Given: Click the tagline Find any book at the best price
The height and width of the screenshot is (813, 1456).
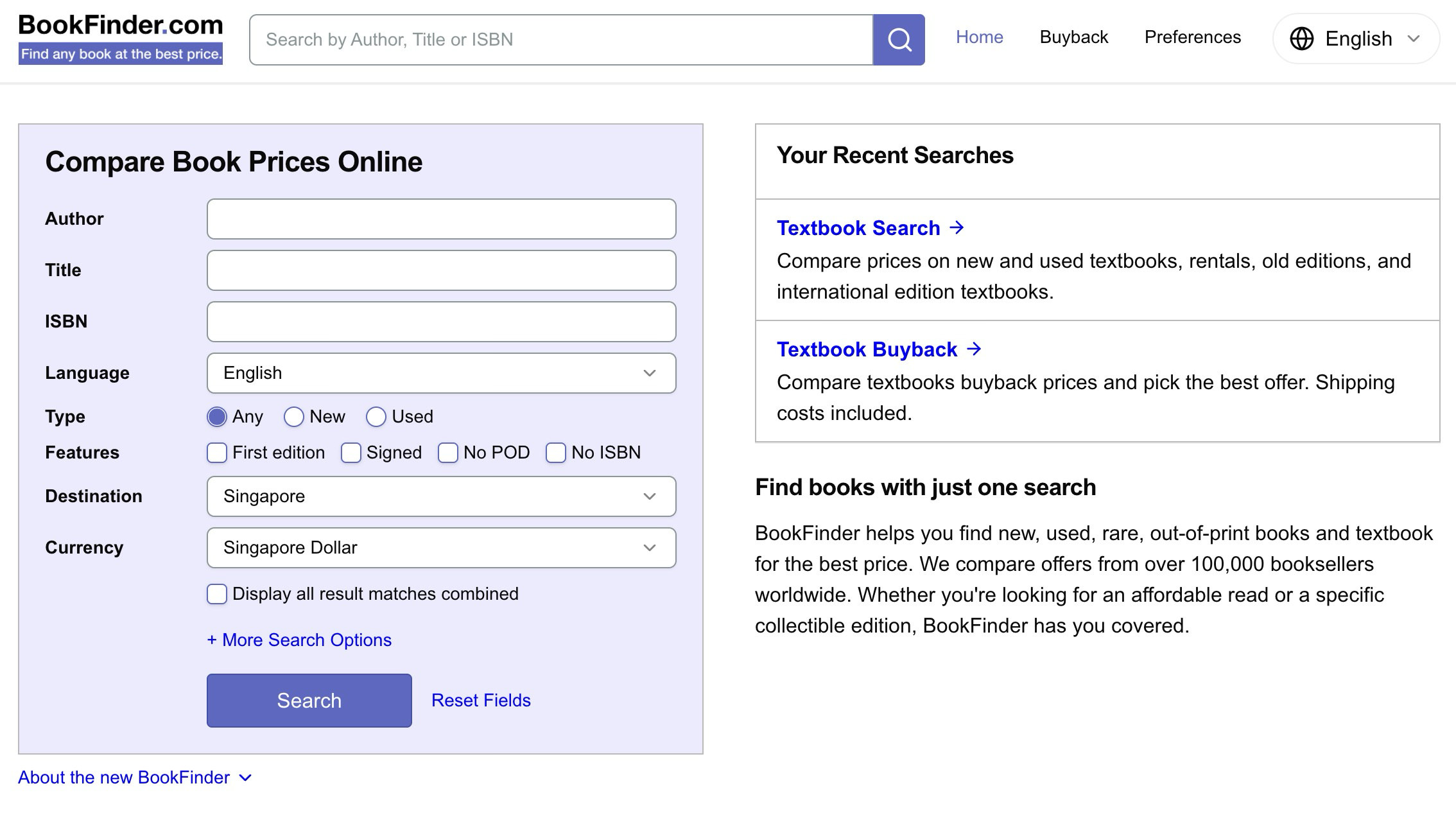Looking at the screenshot, I should (121, 54).
